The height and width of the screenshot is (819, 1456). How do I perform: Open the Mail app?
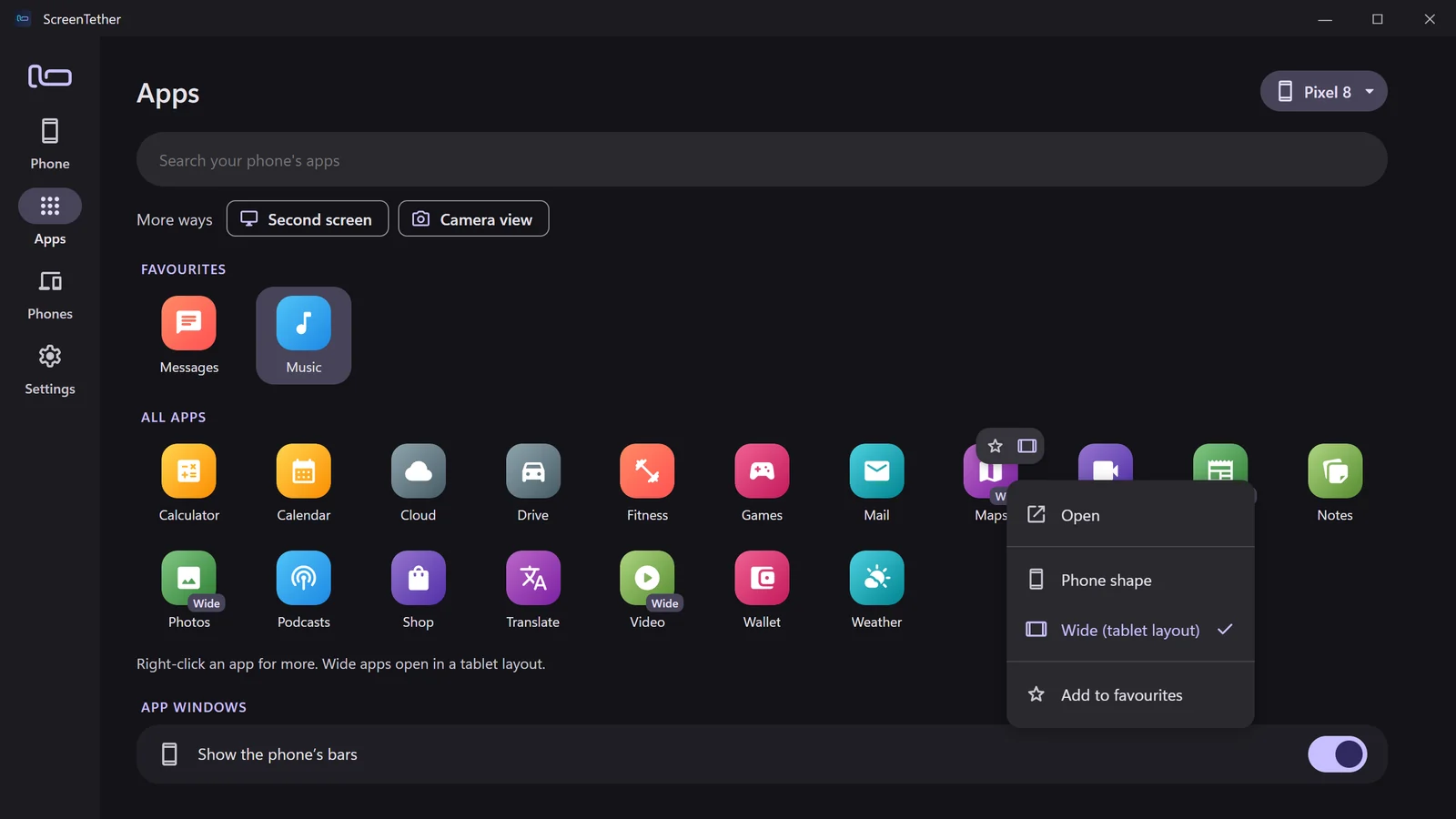(x=877, y=483)
